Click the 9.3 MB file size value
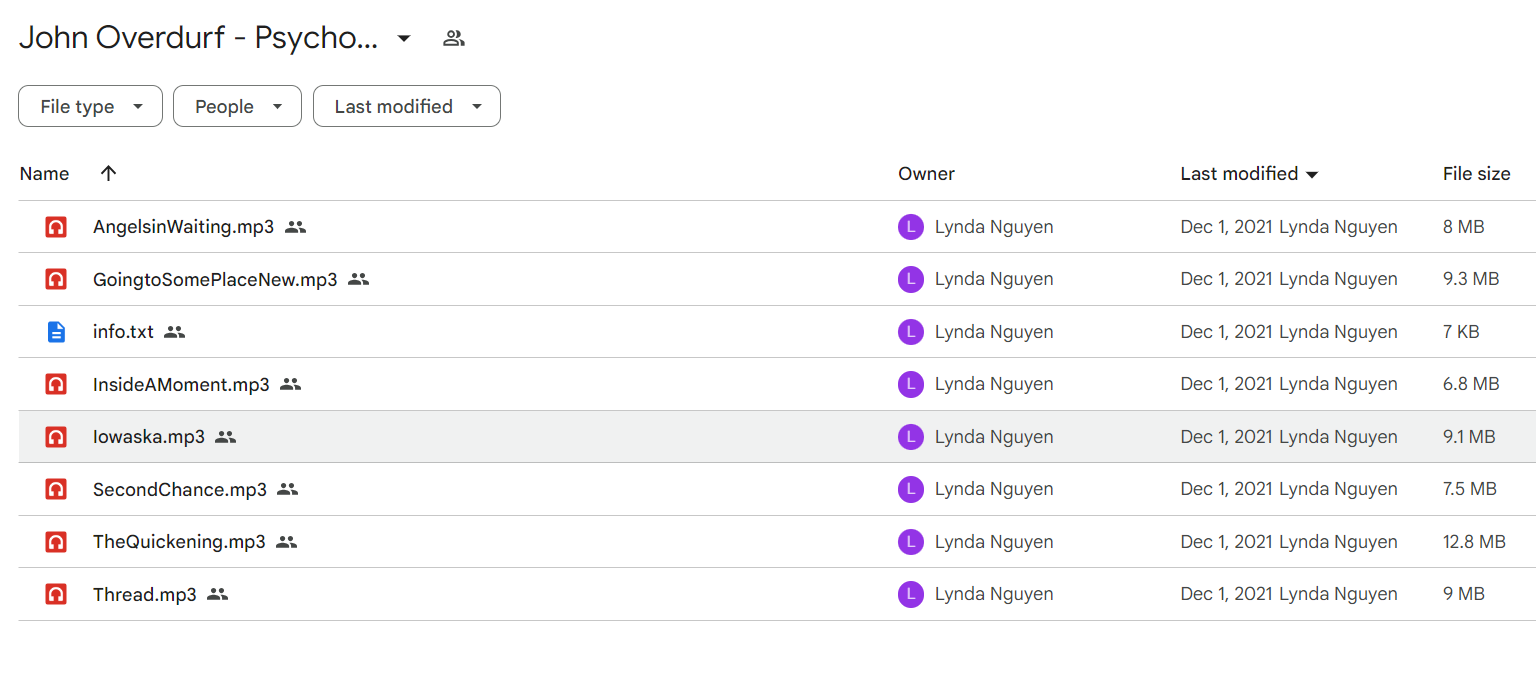 1471,279
